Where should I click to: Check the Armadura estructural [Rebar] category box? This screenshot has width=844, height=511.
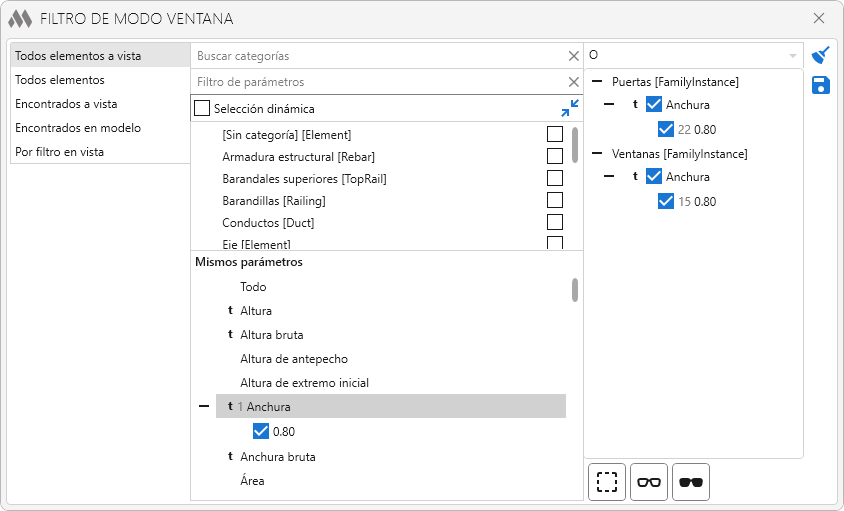click(x=555, y=156)
